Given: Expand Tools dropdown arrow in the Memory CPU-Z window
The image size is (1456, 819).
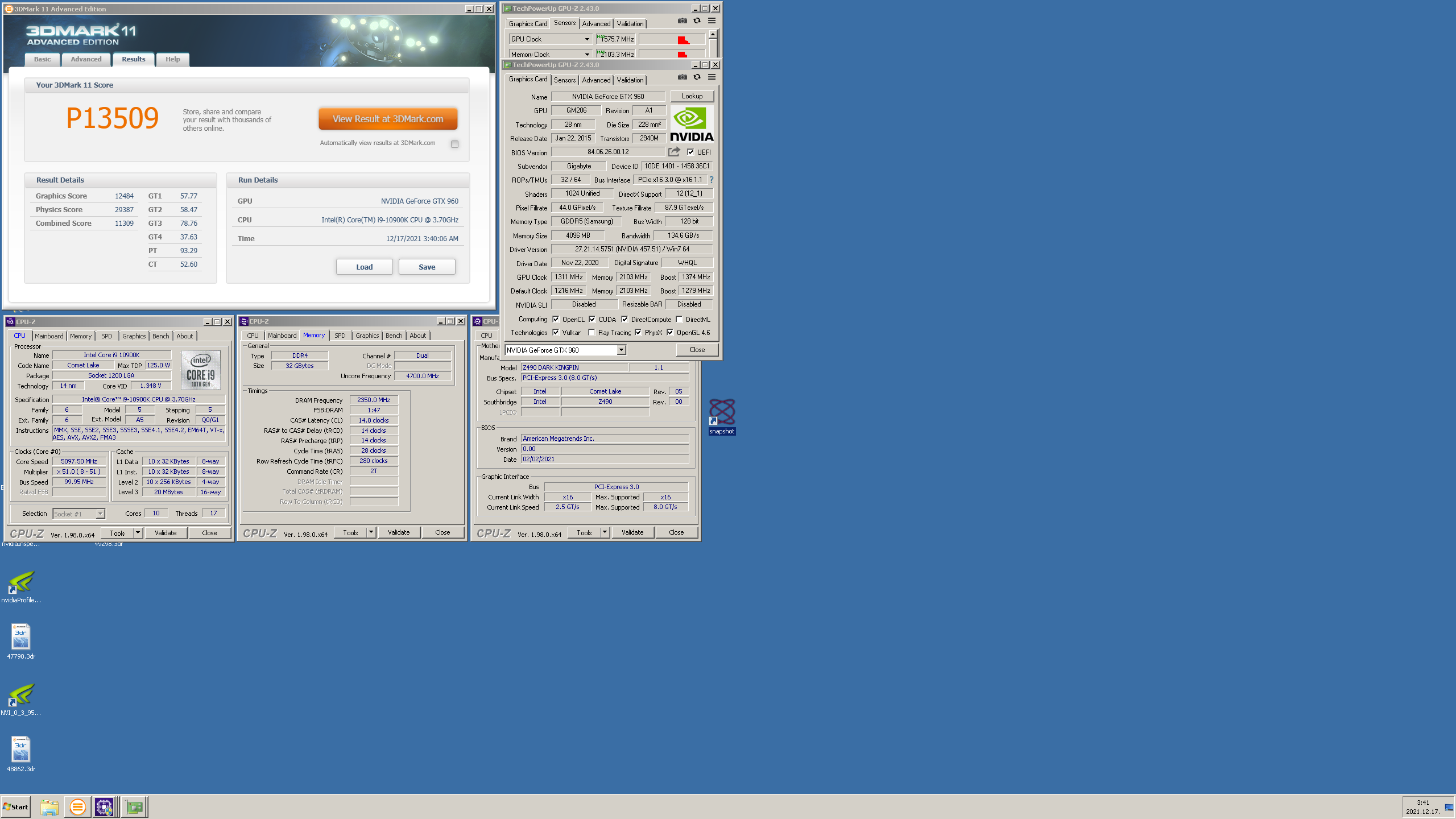Looking at the screenshot, I should pyautogui.click(x=371, y=532).
